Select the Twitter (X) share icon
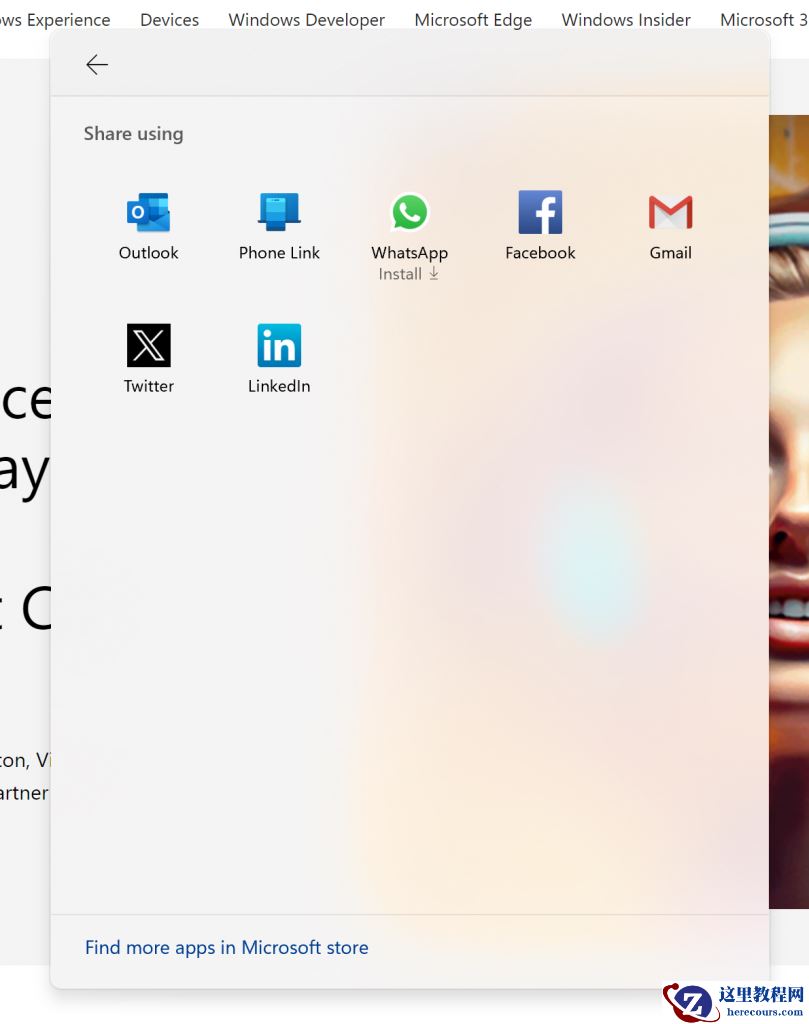809x1024 pixels. pos(148,344)
